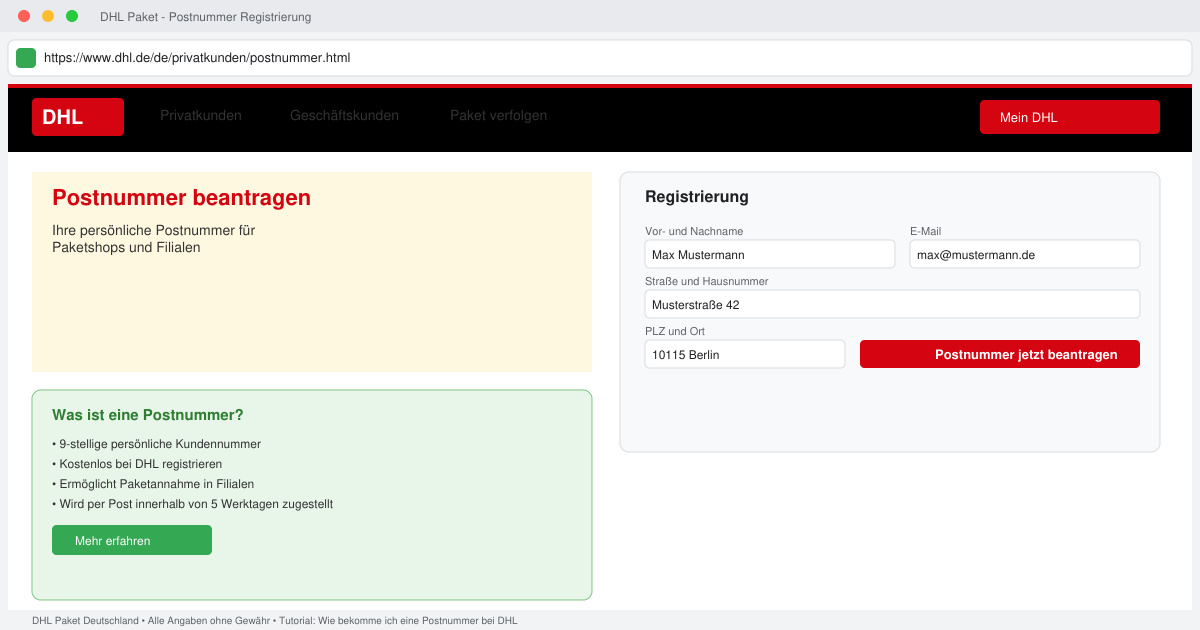Click Postnummer jetzt beantragen button
The image size is (1200, 630).
1000,354
